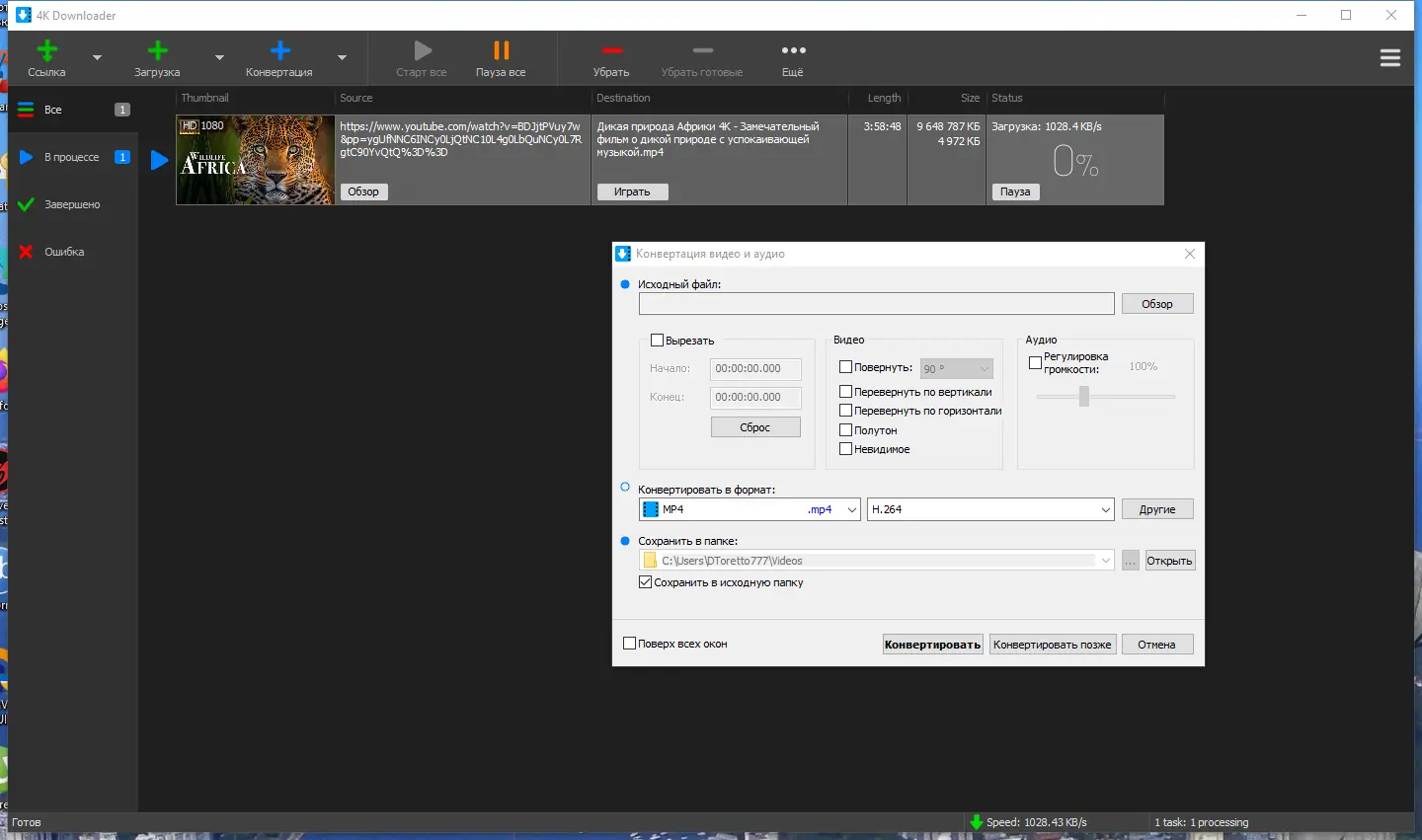Open the Wildlife Africa video thumbnail
Image resolution: width=1422 pixels, height=840 pixels.
256,160
